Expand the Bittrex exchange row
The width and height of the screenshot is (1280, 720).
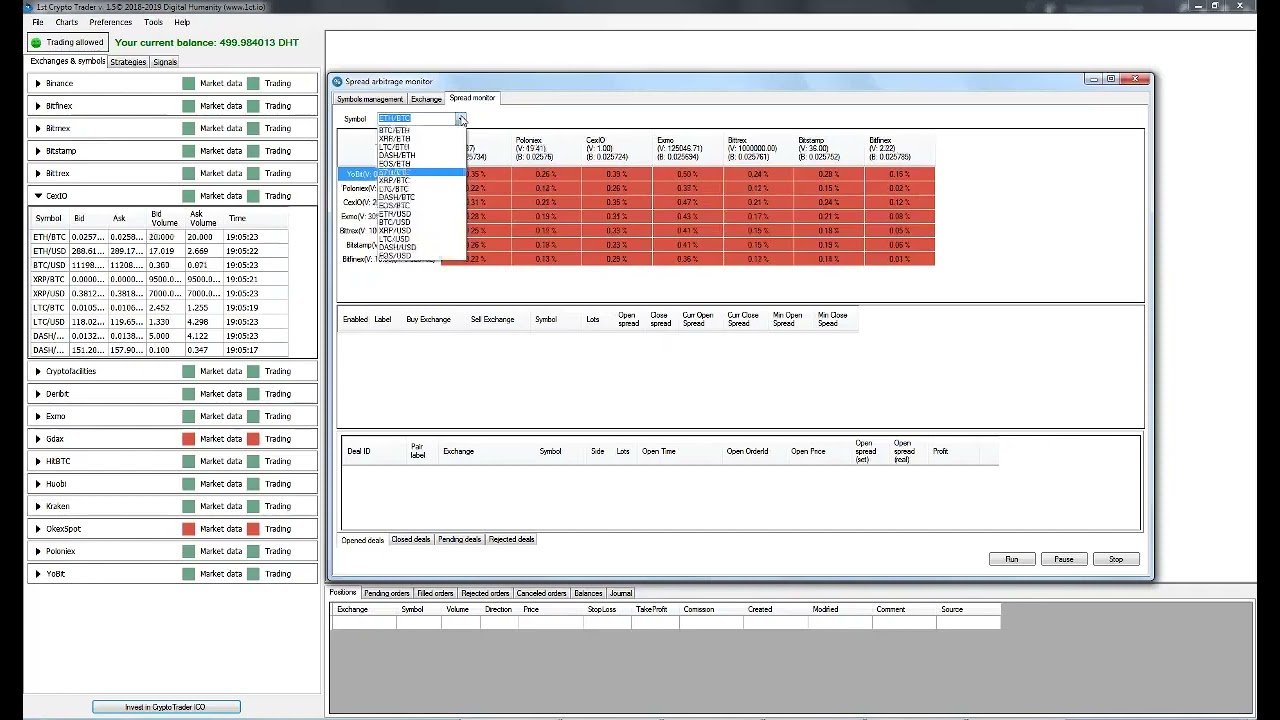point(38,174)
